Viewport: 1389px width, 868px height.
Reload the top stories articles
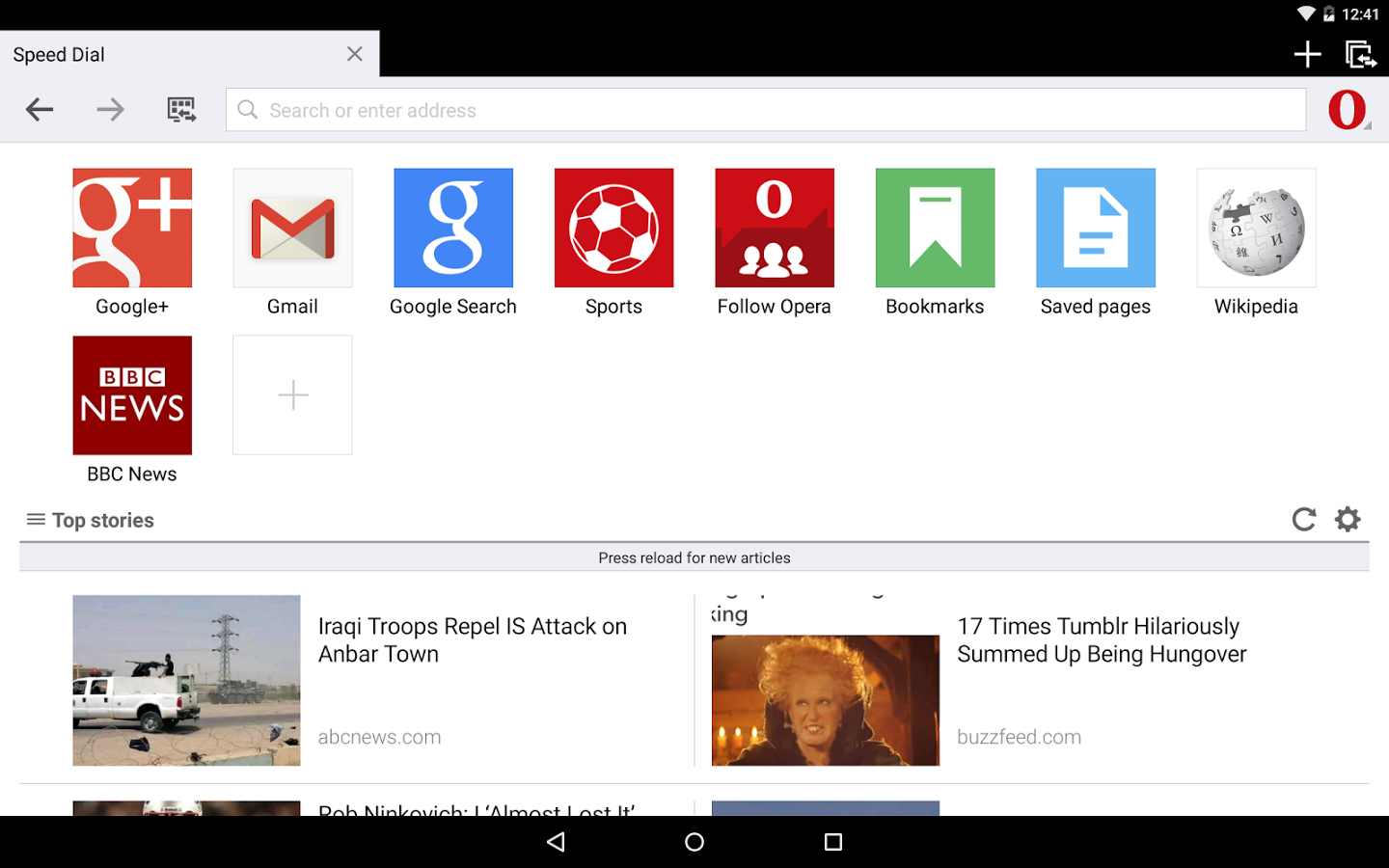coord(1304,520)
